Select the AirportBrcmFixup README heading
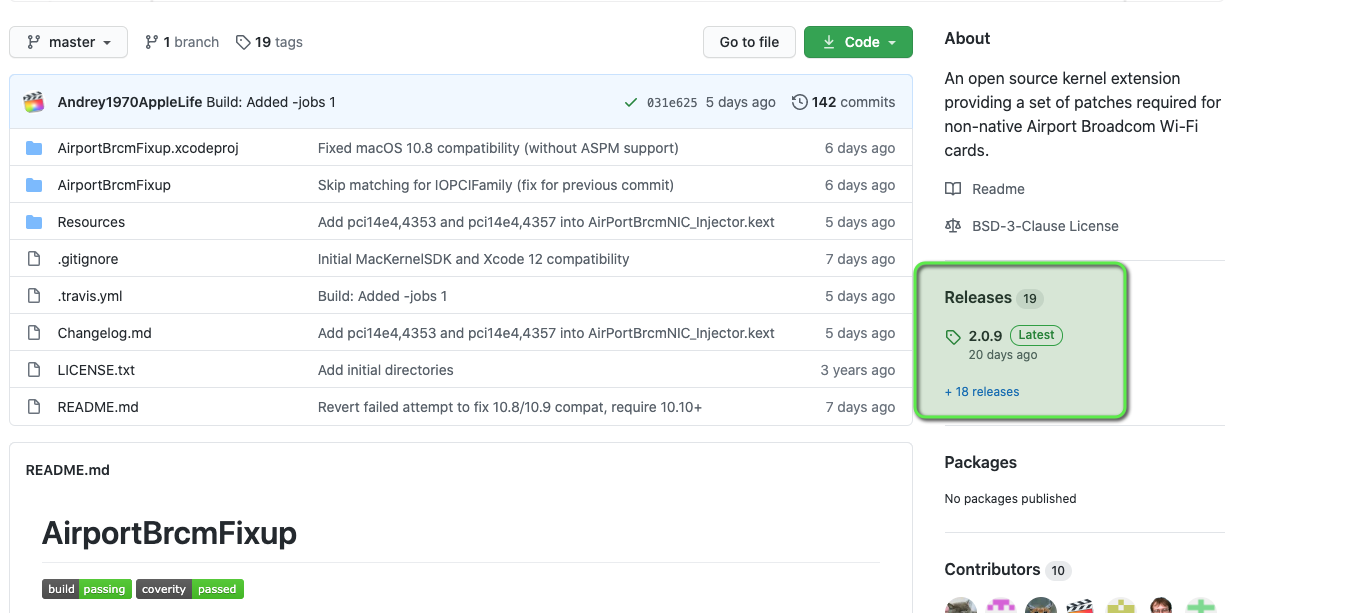The width and height of the screenshot is (1360, 613). 169,533
